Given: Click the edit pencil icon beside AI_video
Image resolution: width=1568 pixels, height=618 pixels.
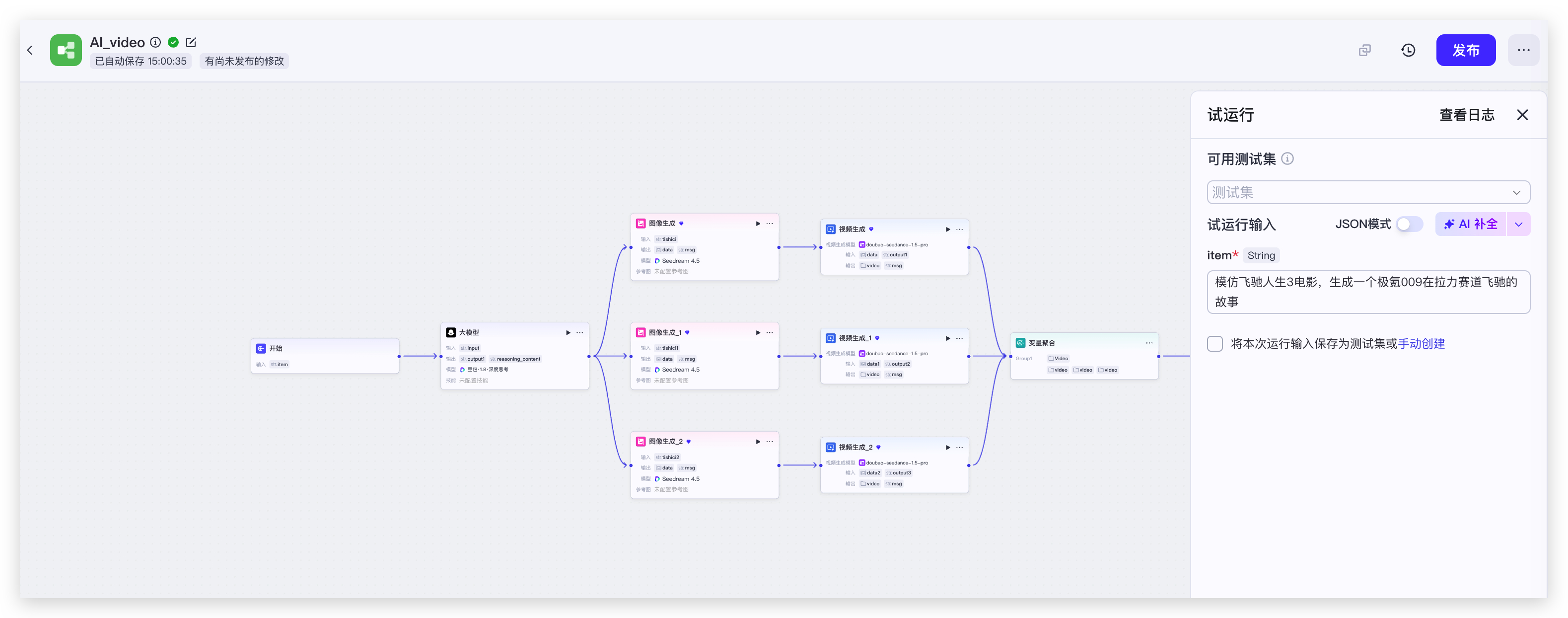Looking at the screenshot, I should pos(191,42).
